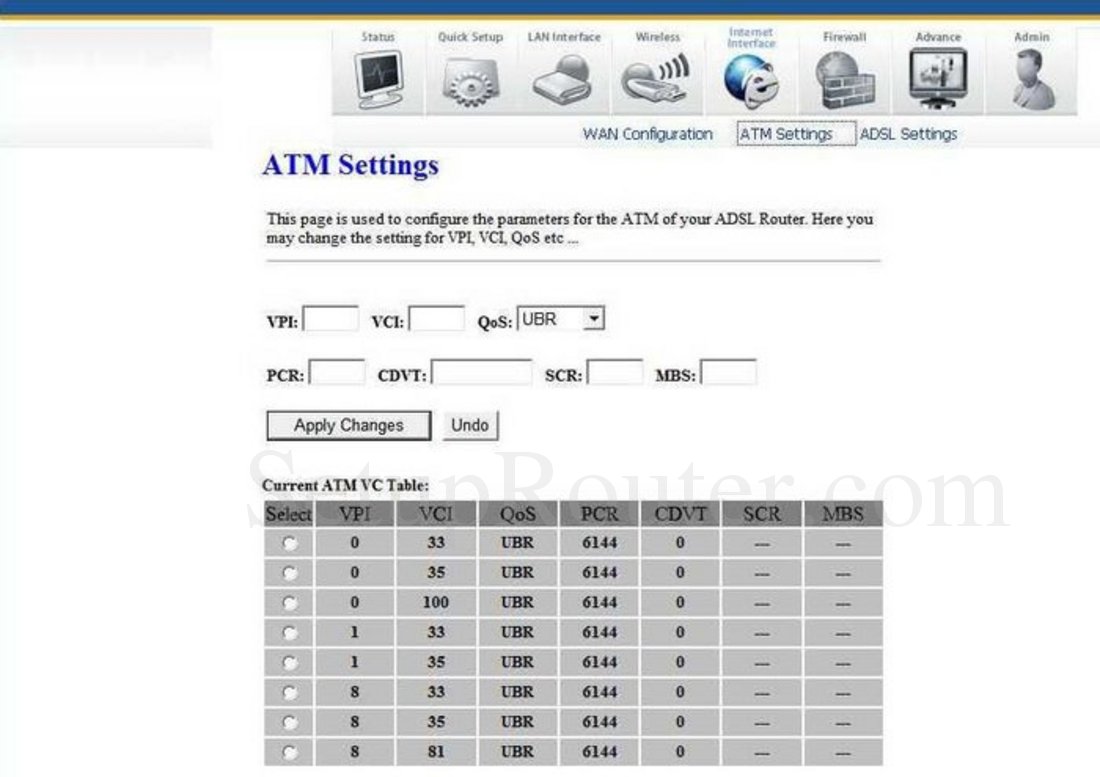Click the Wireless settings icon
The width and height of the screenshot is (1100, 777).
point(656,78)
